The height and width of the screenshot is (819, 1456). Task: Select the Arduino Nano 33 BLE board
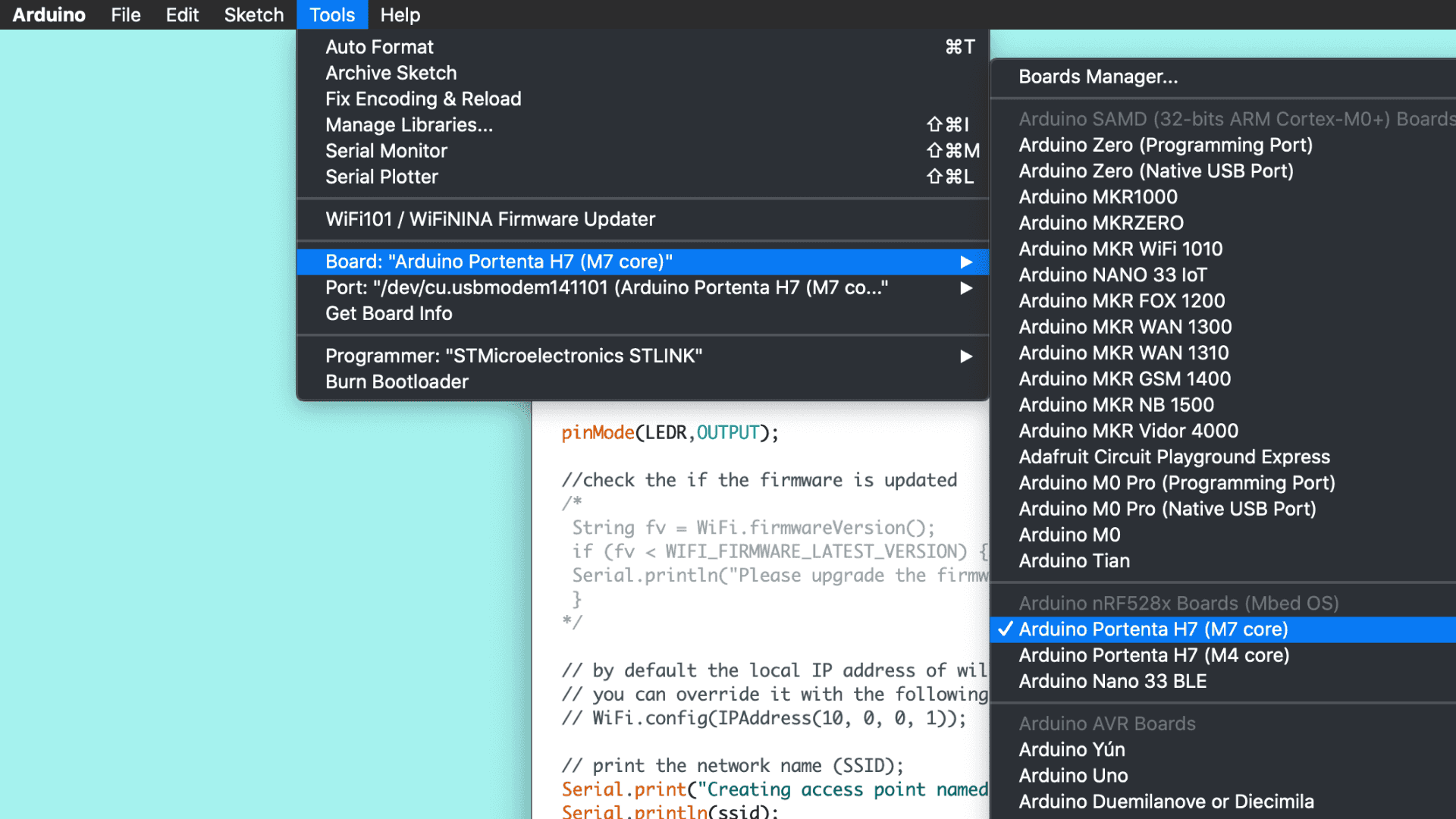pos(1112,681)
